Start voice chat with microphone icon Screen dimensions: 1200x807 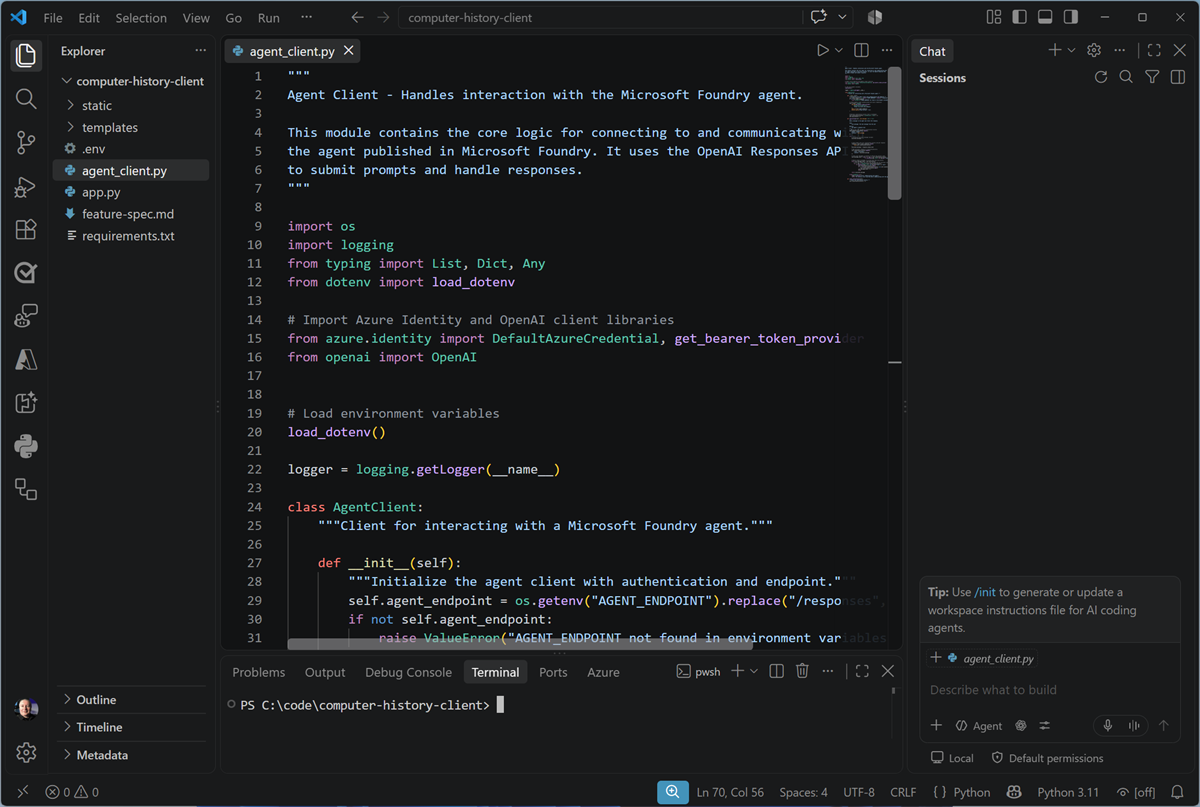click(1108, 726)
